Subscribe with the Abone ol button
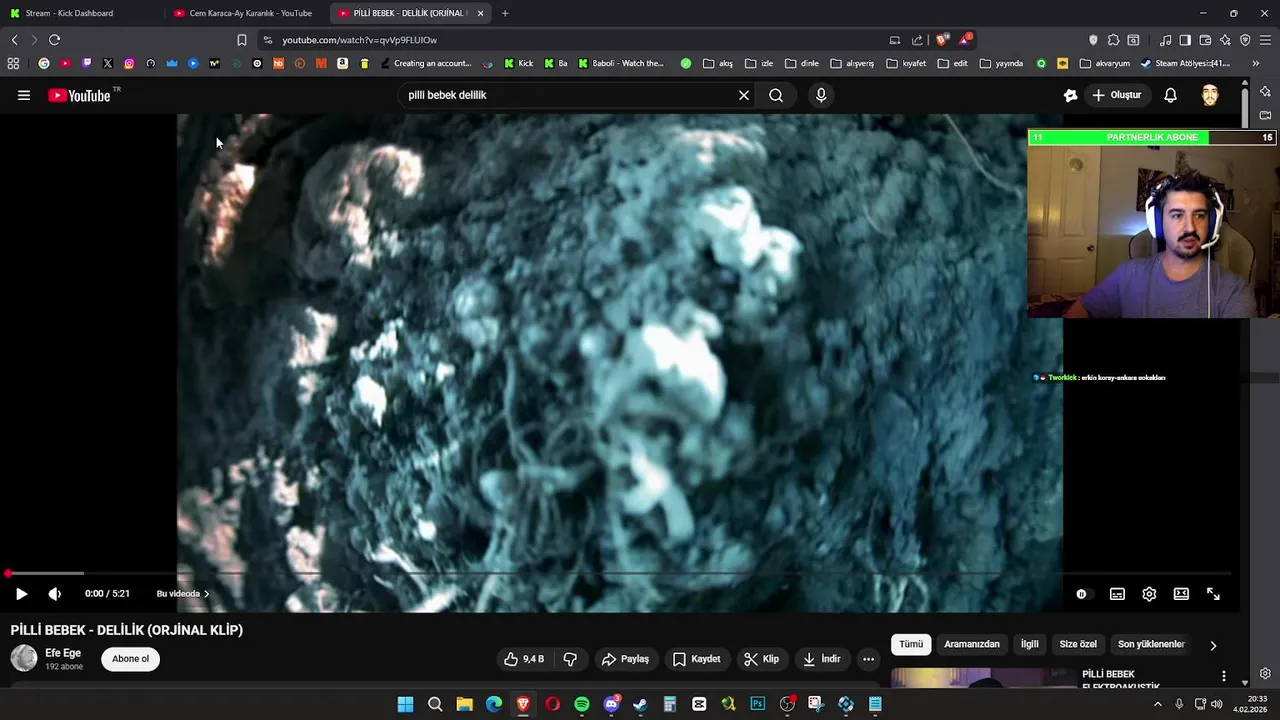 [130, 659]
